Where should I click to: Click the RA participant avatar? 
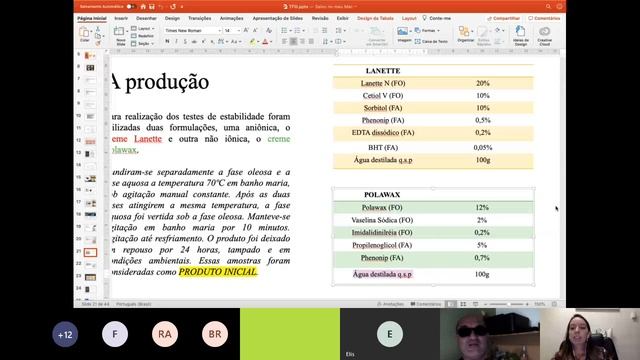(x=165, y=334)
